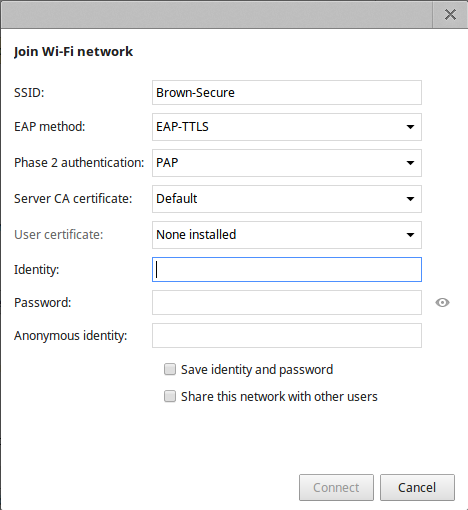Click the Default certificate value
This screenshot has height=510, width=468.
pos(177,199)
